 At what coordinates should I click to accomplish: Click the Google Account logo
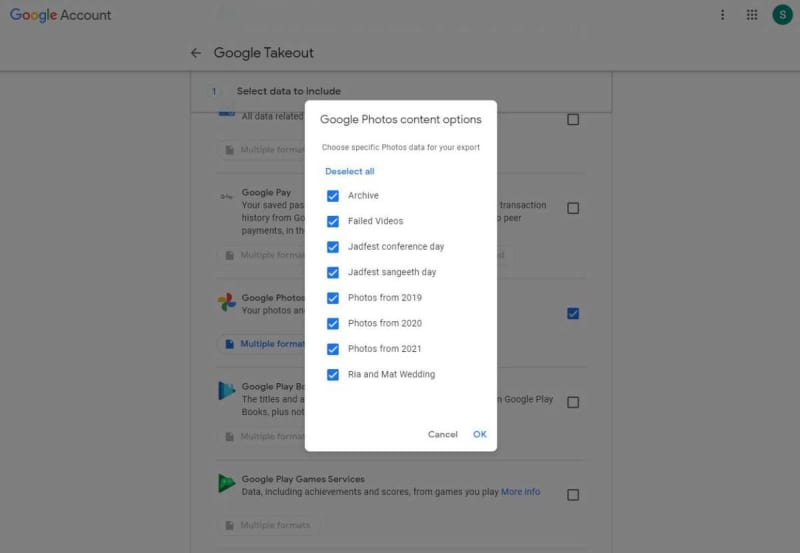(x=60, y=15)
